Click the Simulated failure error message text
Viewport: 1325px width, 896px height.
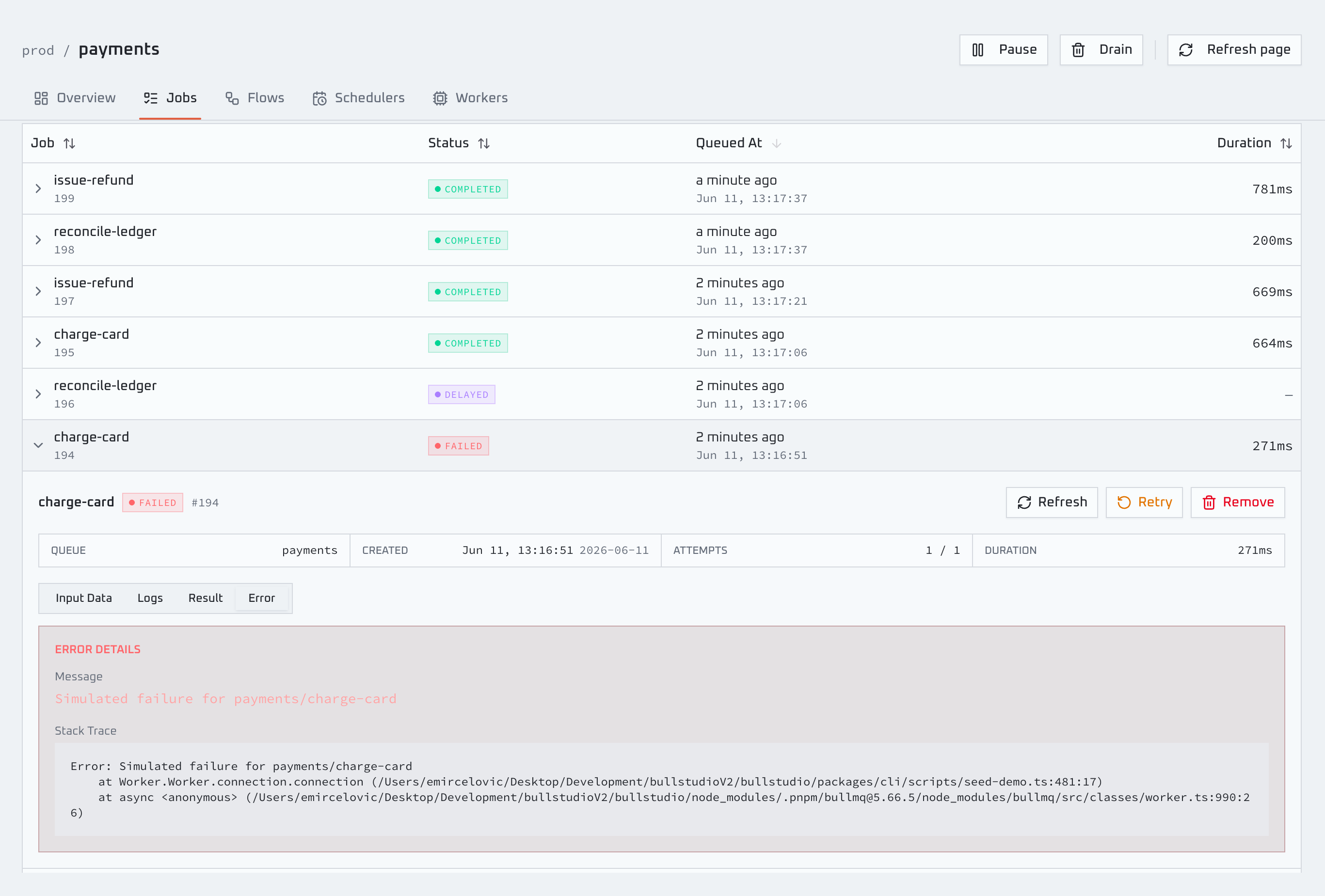[x=226, y=699]
